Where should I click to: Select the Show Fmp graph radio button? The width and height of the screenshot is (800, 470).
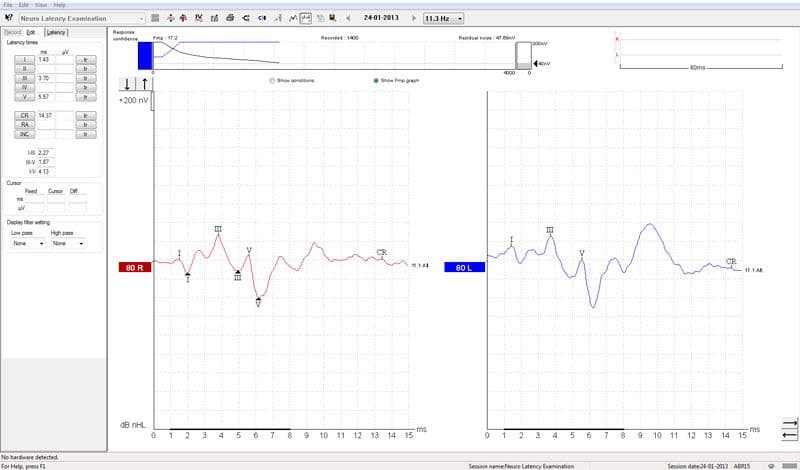pos(376,81)
